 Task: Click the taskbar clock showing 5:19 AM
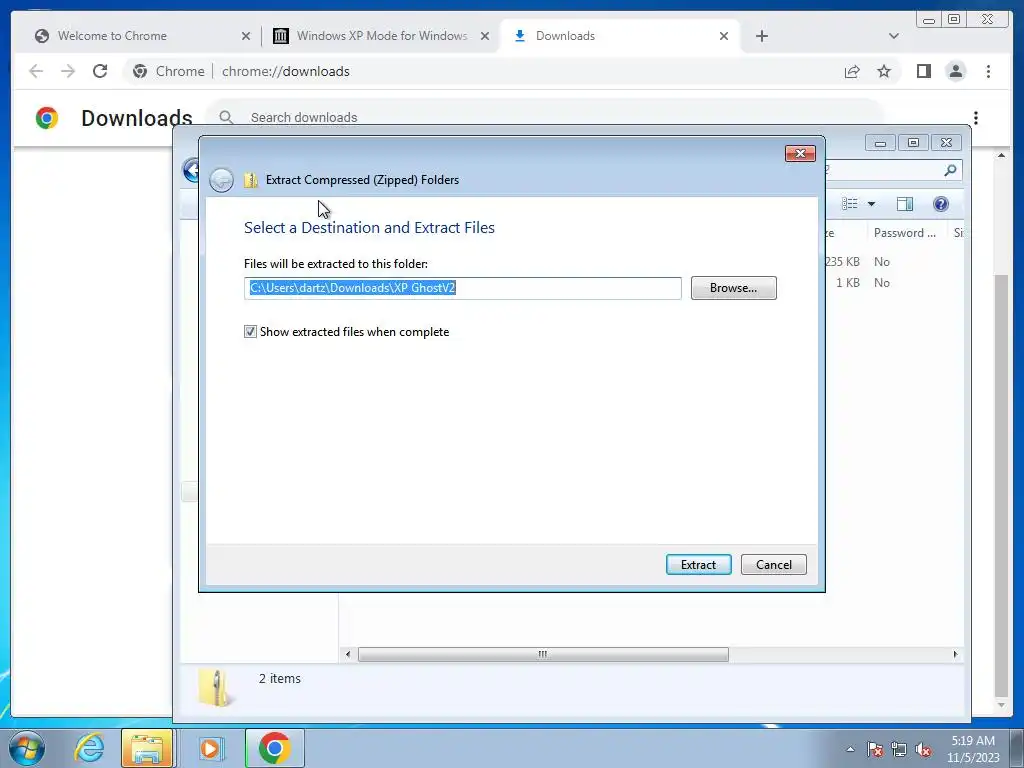point(973,749)
